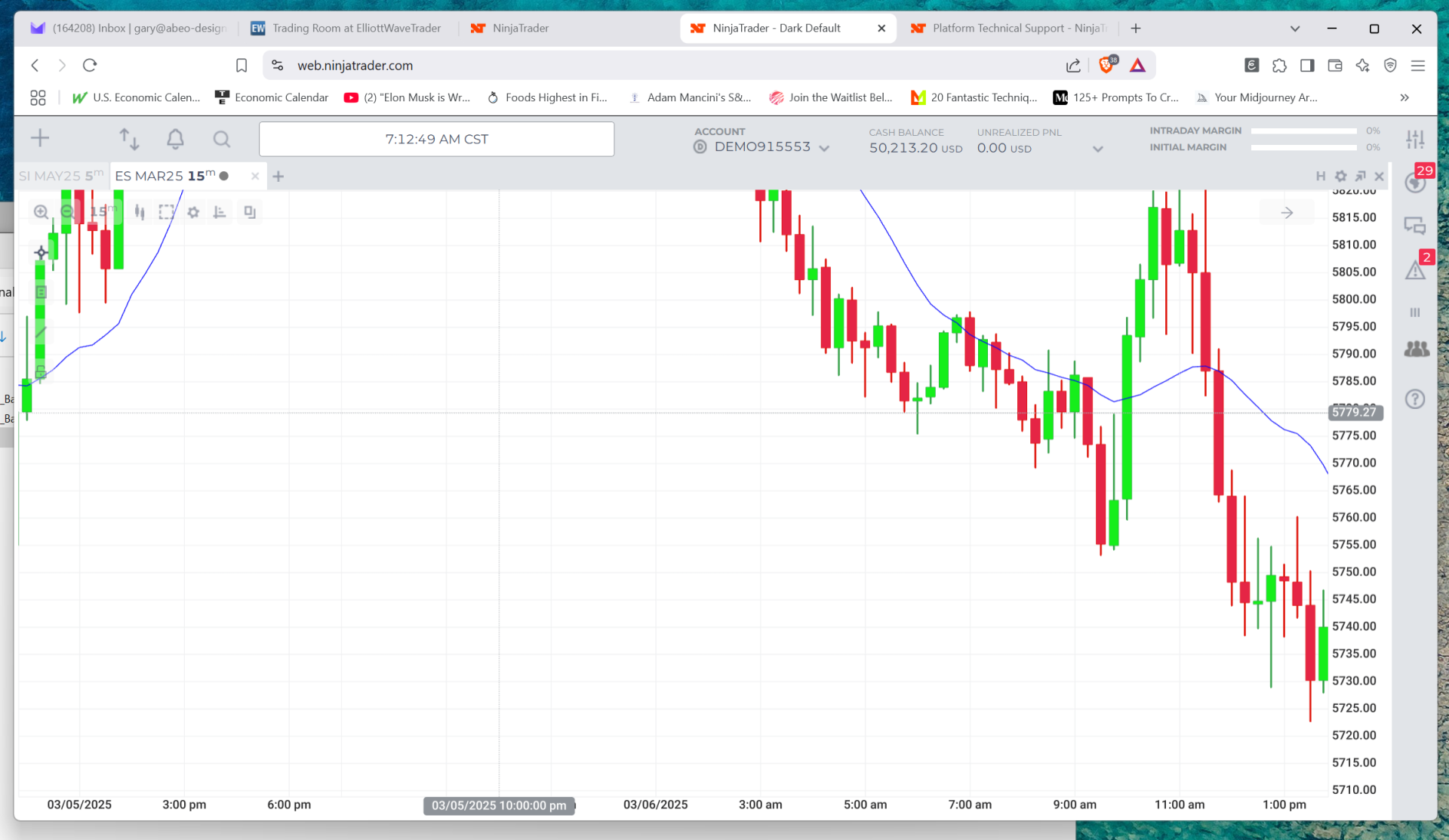The image size is (1449, 840).
Task: Toggle the H button in chart header
Action: tap(1321, 176)
